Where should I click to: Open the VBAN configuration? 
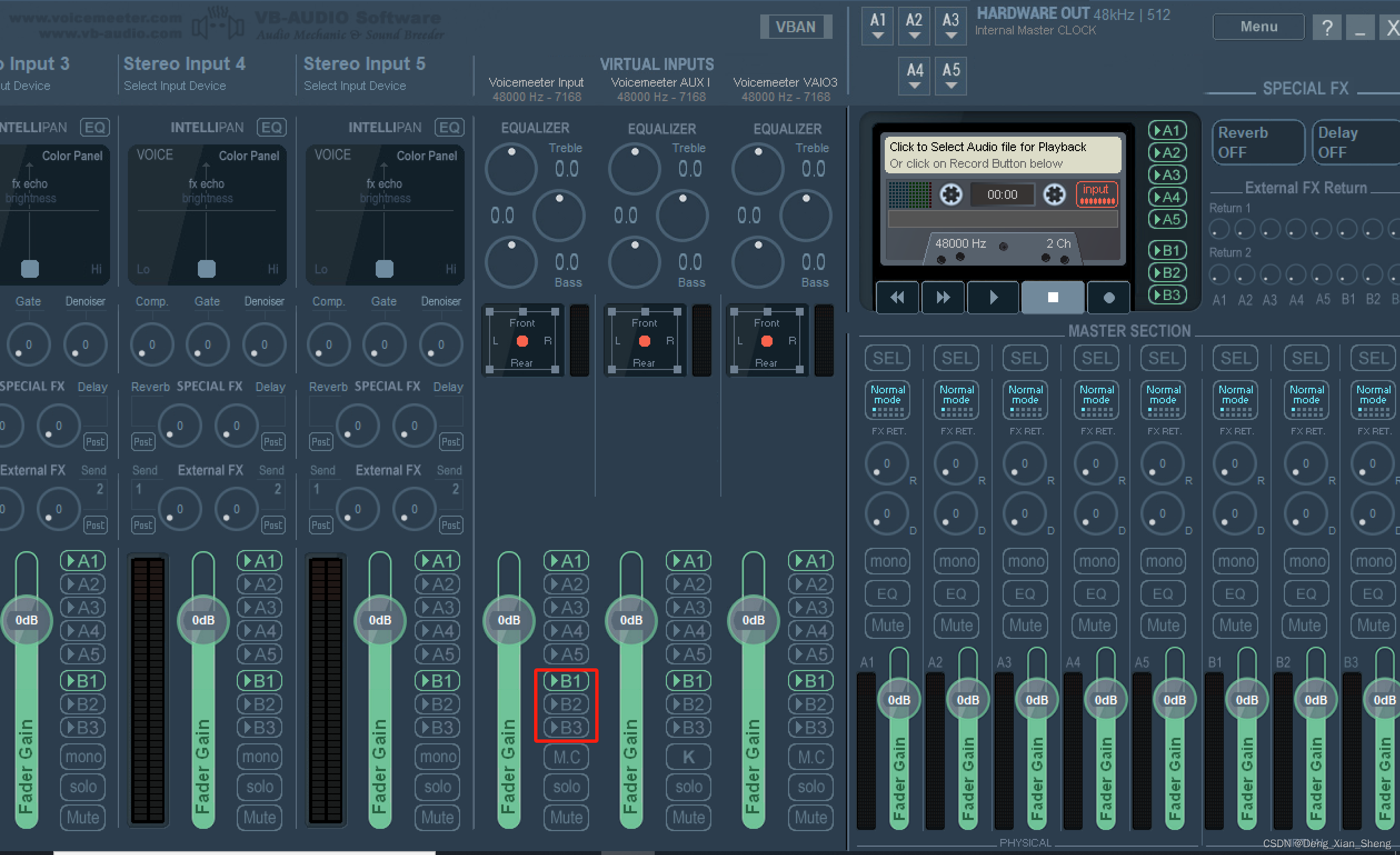[x=795, y=27]
